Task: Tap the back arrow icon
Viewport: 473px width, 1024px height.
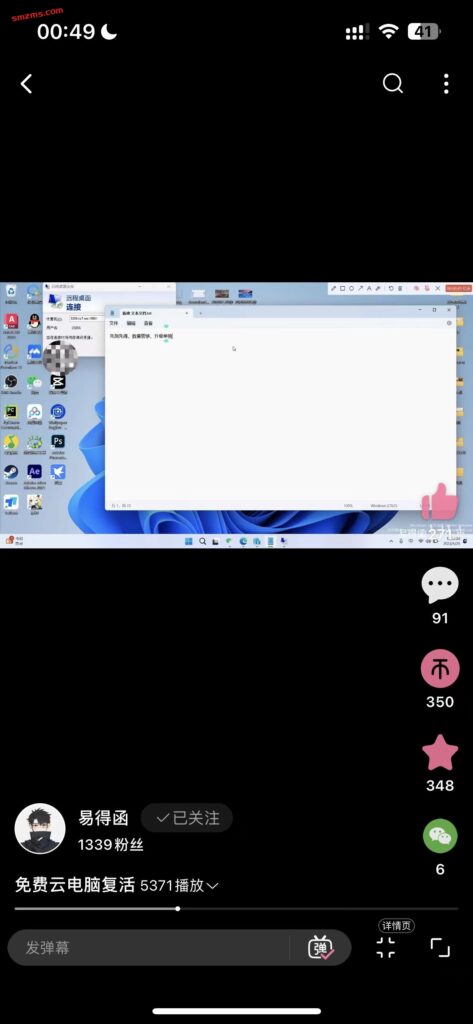Action: pos(26,84)
